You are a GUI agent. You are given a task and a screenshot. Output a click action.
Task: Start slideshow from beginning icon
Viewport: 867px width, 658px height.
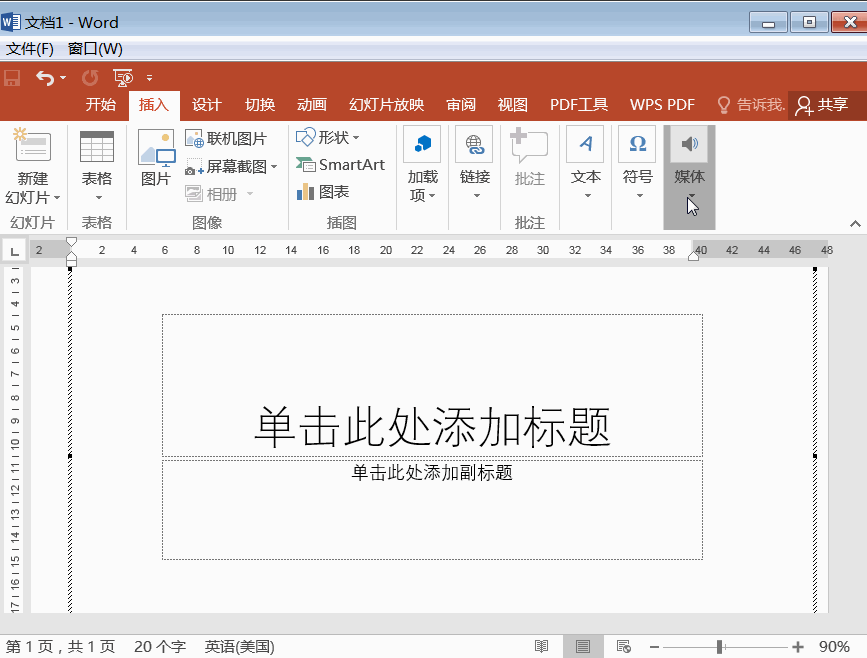123,78
